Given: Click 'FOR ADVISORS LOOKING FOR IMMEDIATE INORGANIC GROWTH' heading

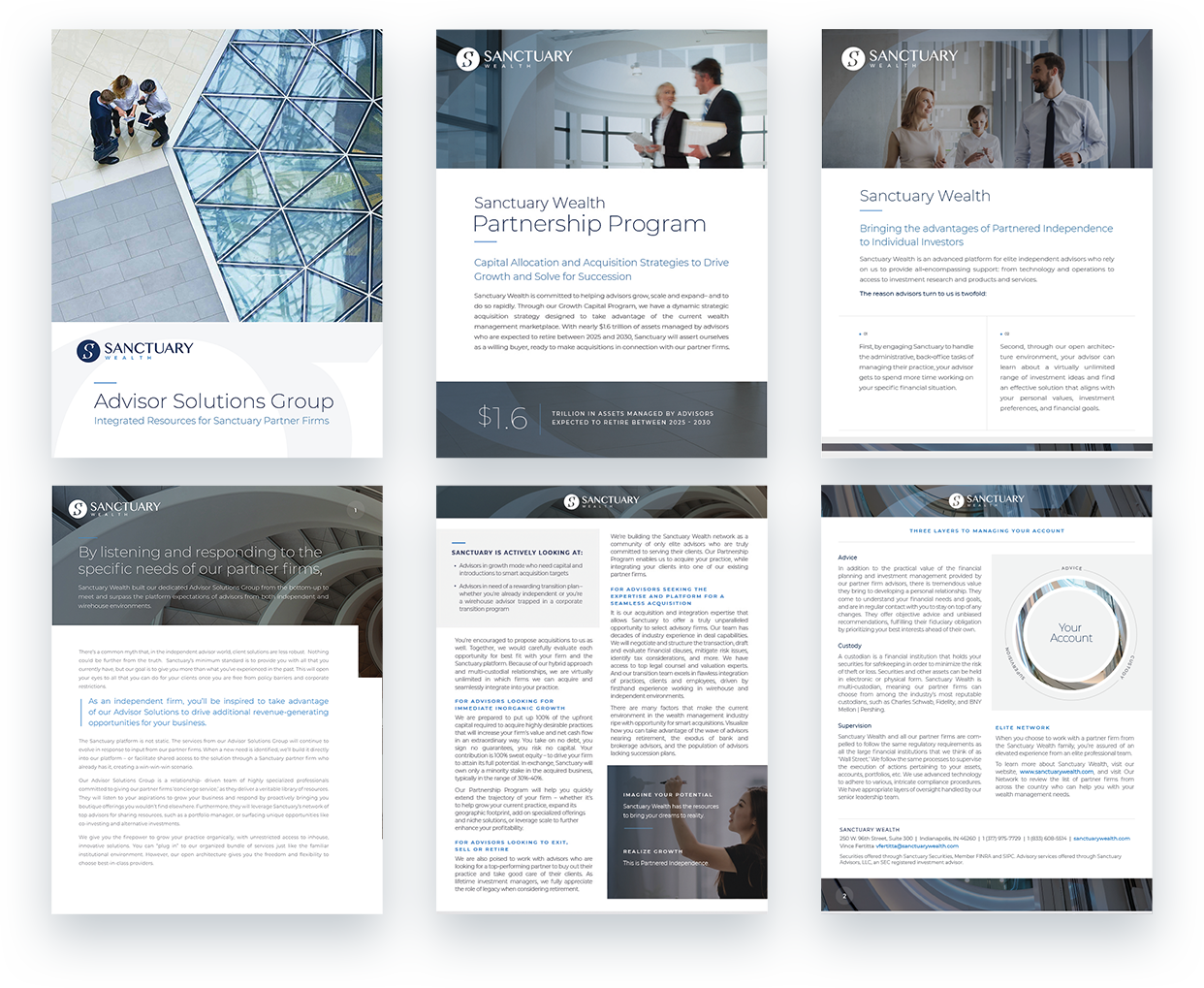Looking at the screenshot, I should [510, 704].
